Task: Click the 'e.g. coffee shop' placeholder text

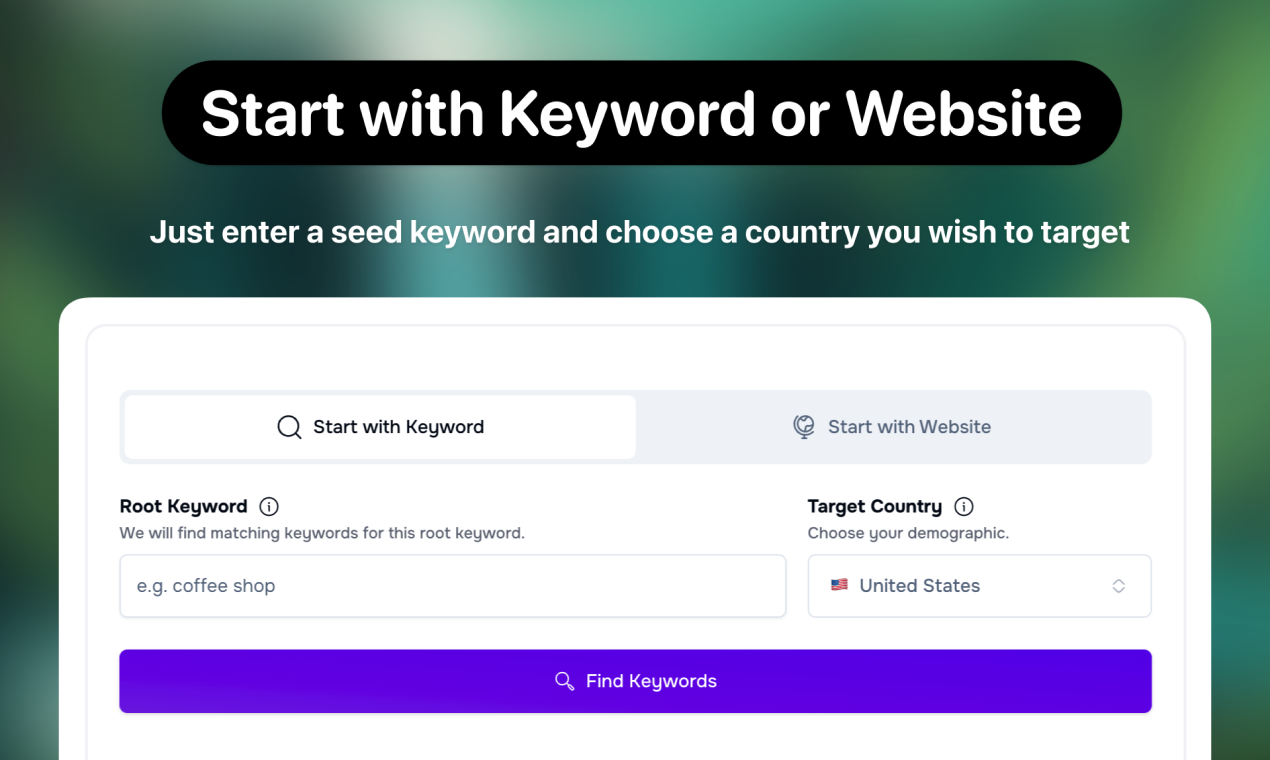Action: (206, 586)
